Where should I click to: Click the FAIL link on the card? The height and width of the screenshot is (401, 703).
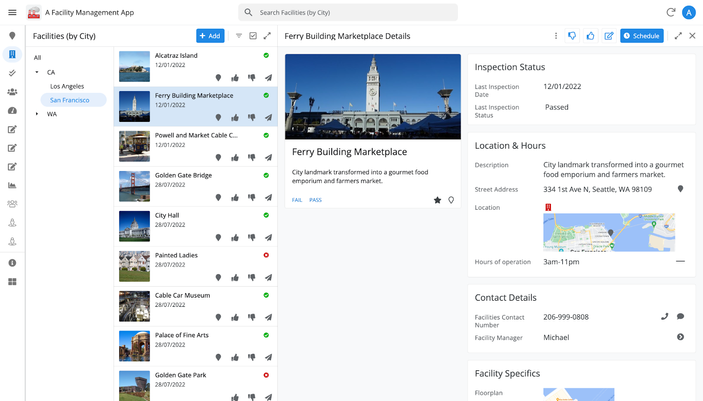click(x=297, y=200)
